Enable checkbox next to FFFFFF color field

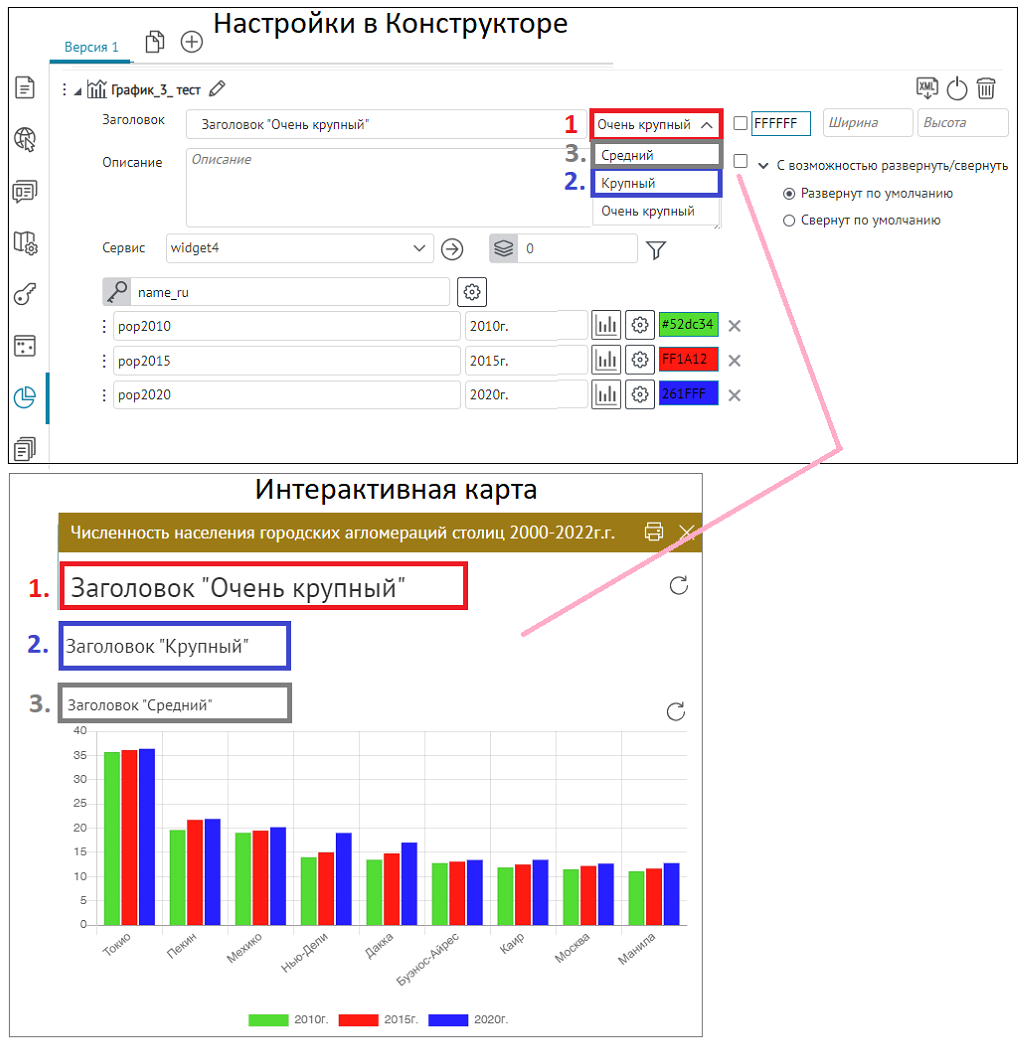740,123
